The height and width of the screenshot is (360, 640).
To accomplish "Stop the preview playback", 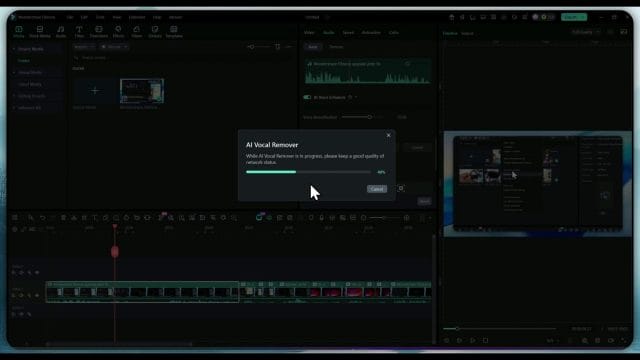I will pos(485,340).
